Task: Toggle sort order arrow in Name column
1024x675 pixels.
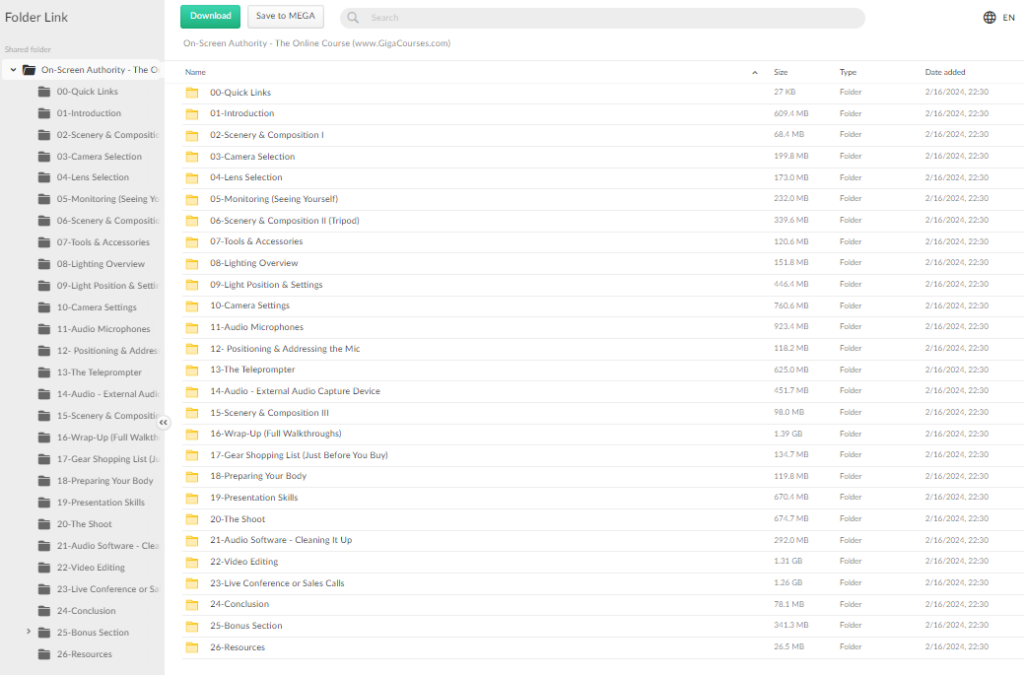Action: tap(754, 72)
